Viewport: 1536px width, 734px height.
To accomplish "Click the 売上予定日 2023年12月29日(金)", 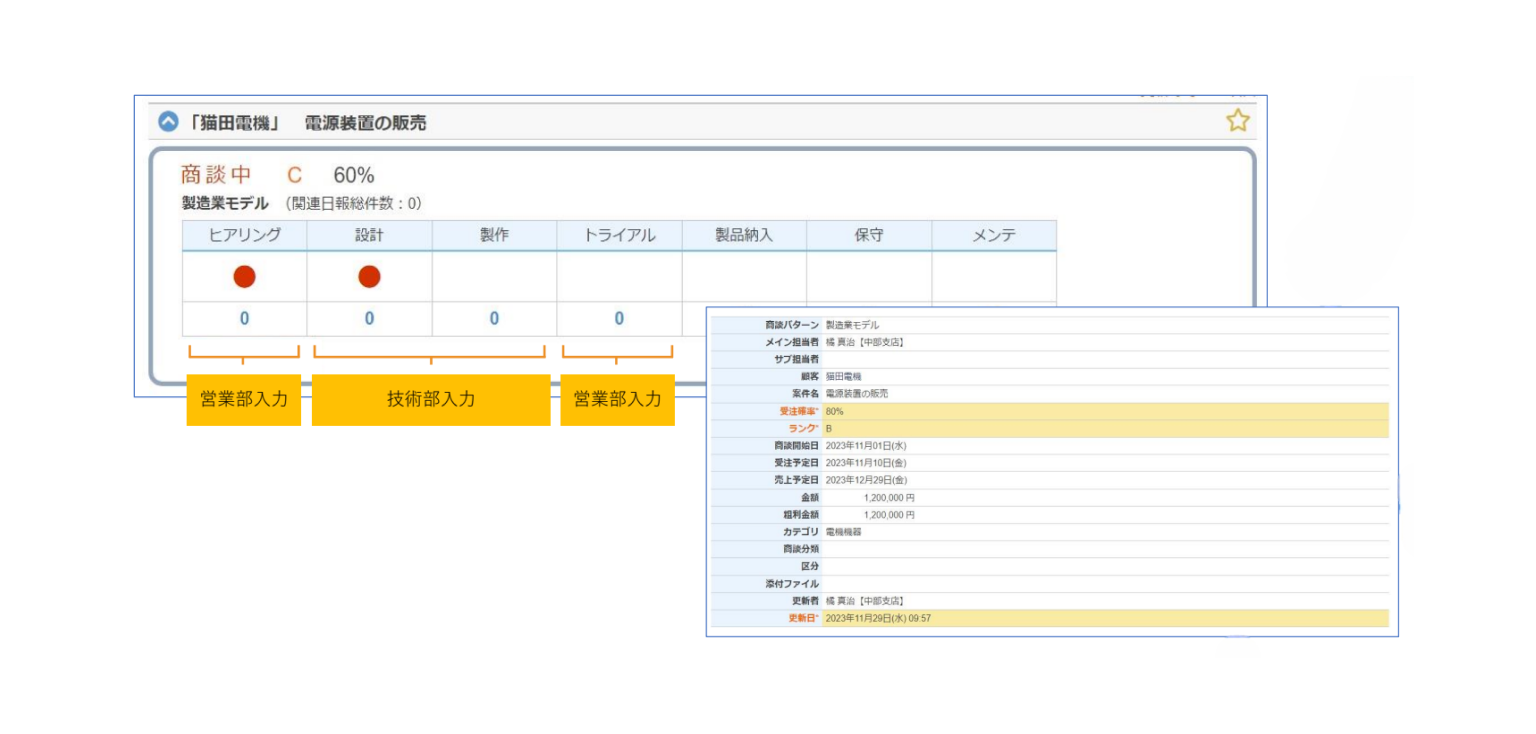I will pyautogui.click(x=866, y=480).
